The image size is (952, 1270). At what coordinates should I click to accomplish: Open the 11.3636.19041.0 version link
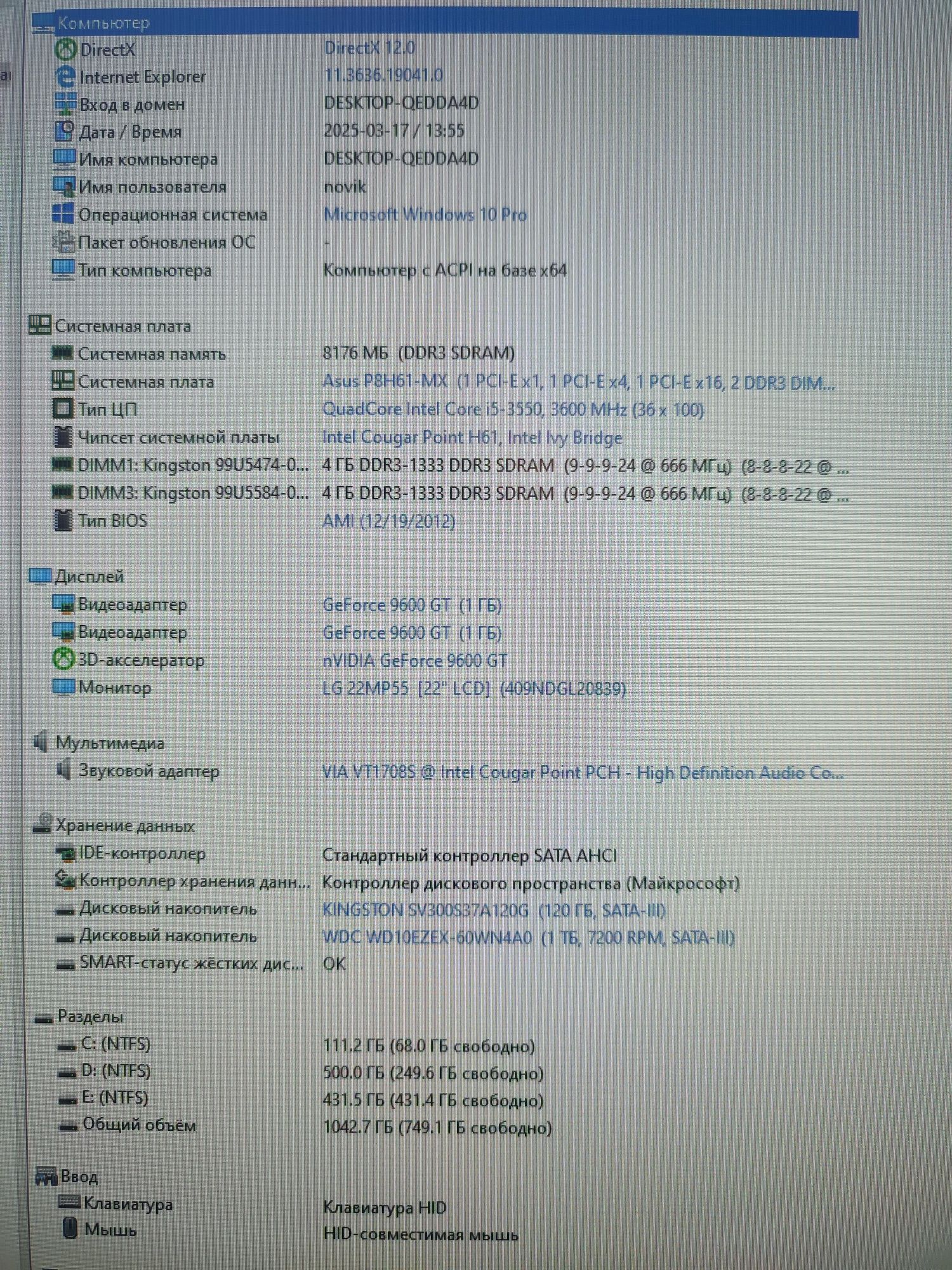[x=383, y=75]
